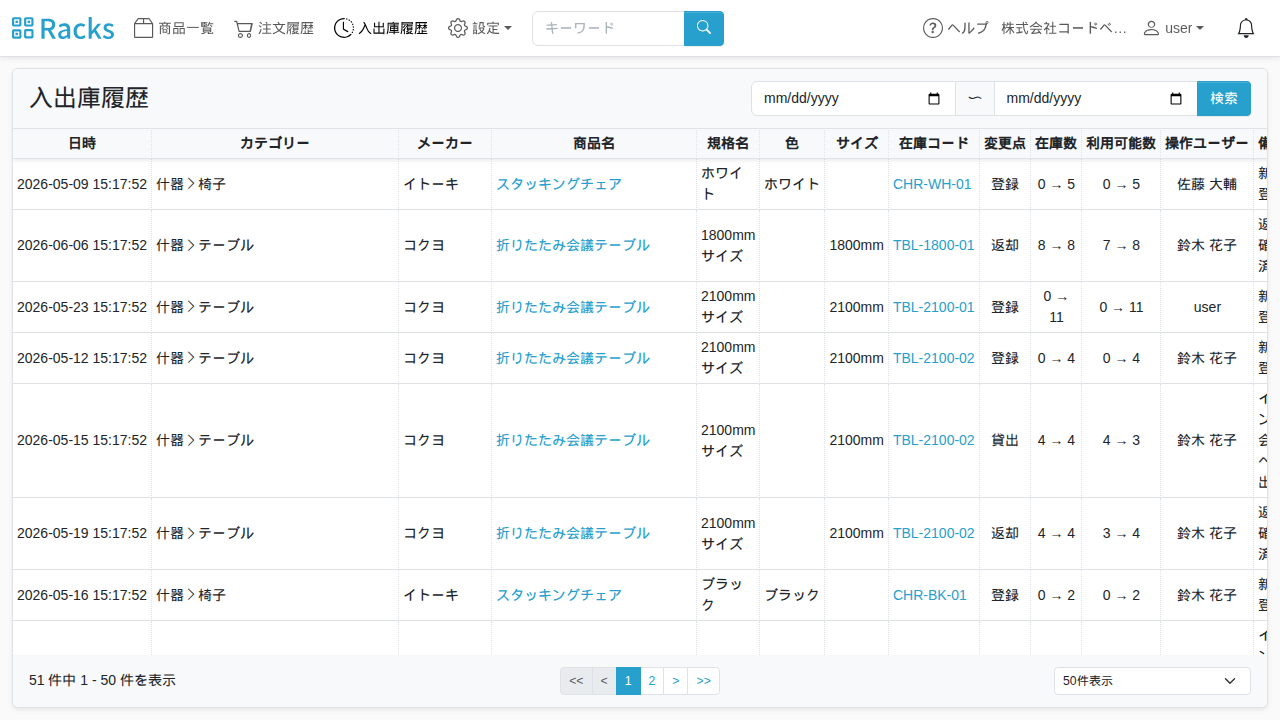Click the magnifier search button
Image resolution: width=1280 pixels, height=720 pixels.
704,28
